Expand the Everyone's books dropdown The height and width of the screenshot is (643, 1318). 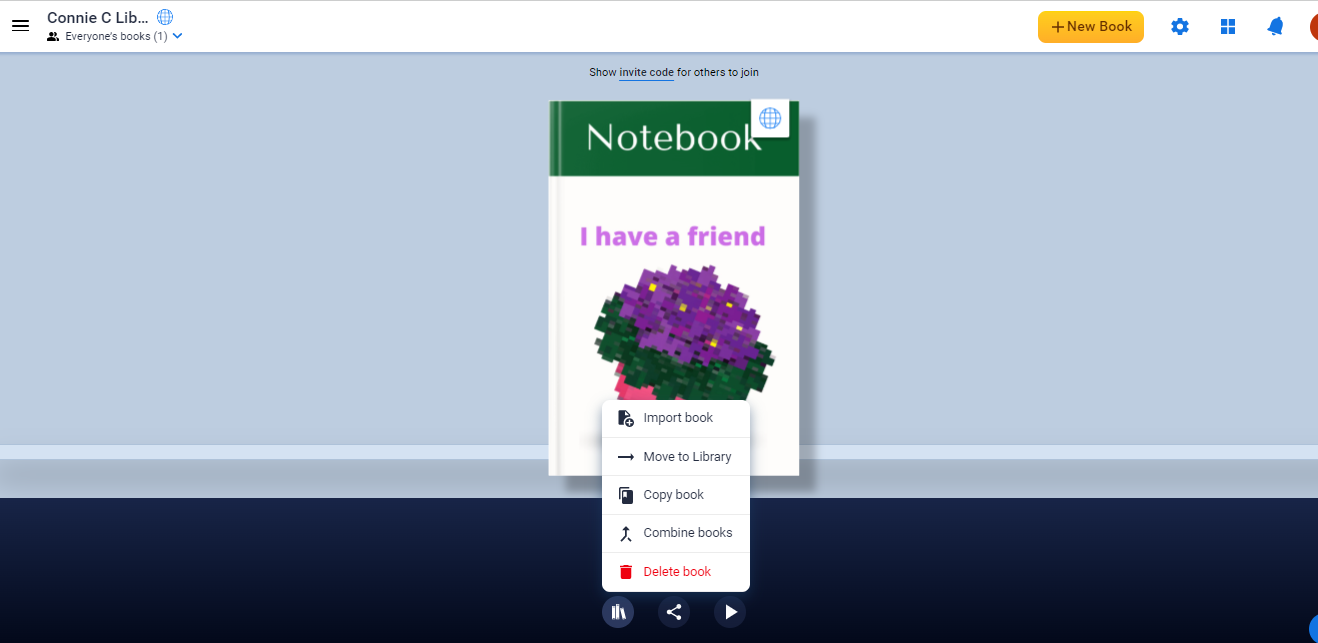click(177, 36)
